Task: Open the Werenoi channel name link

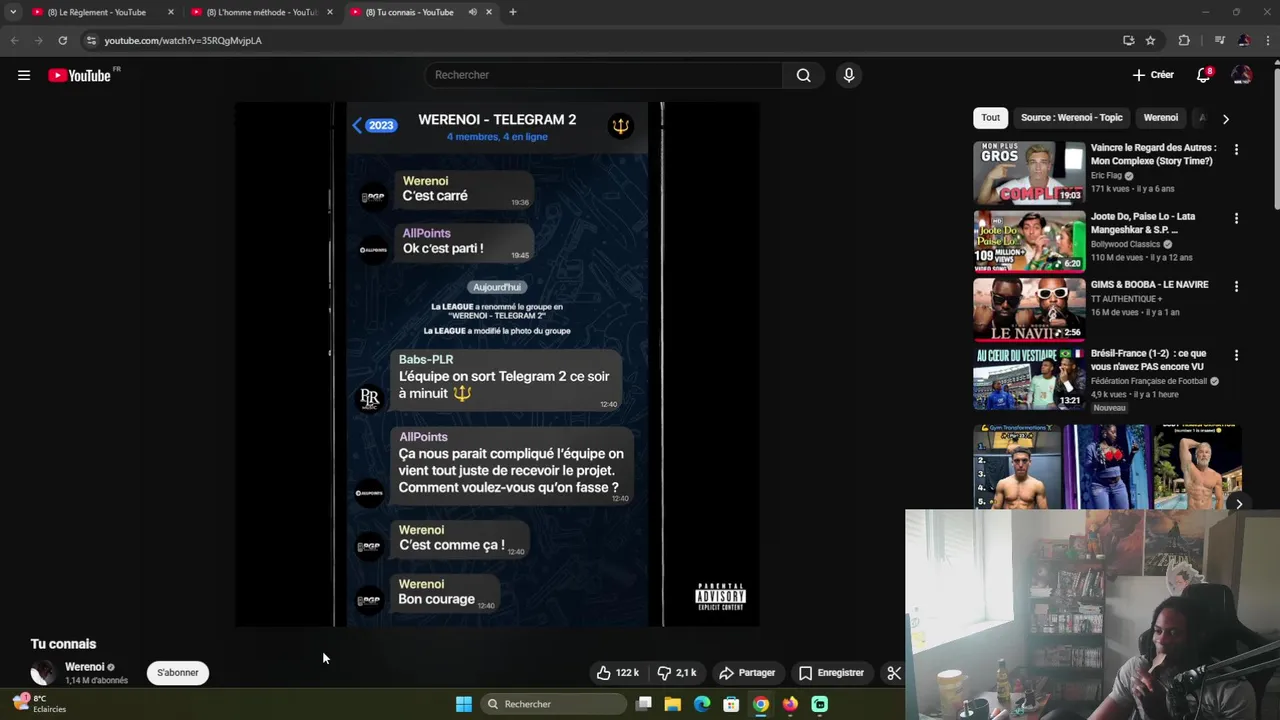Action: [x=84, y=667]
